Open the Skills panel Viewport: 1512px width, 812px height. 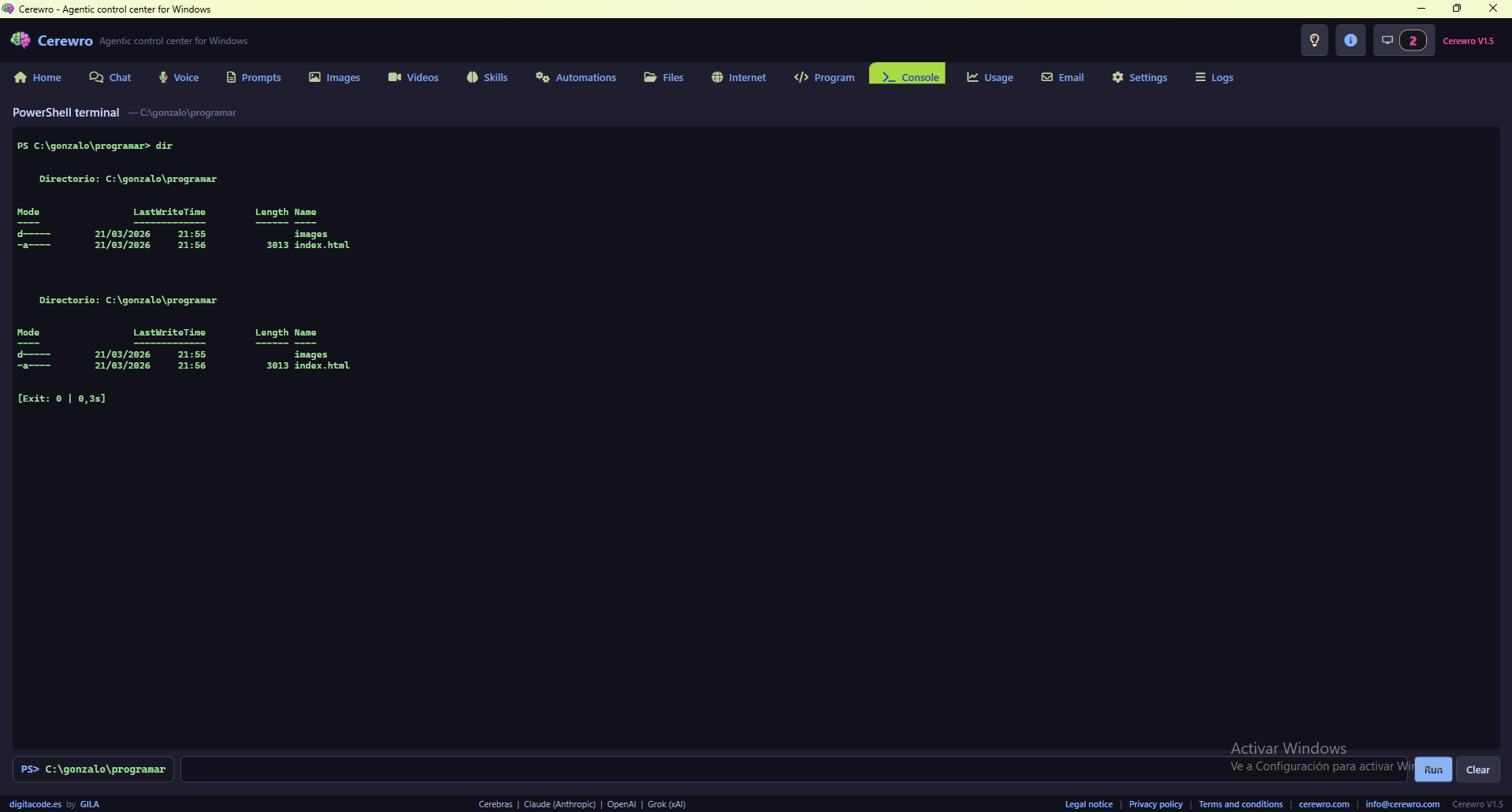(x=486, y=77)
